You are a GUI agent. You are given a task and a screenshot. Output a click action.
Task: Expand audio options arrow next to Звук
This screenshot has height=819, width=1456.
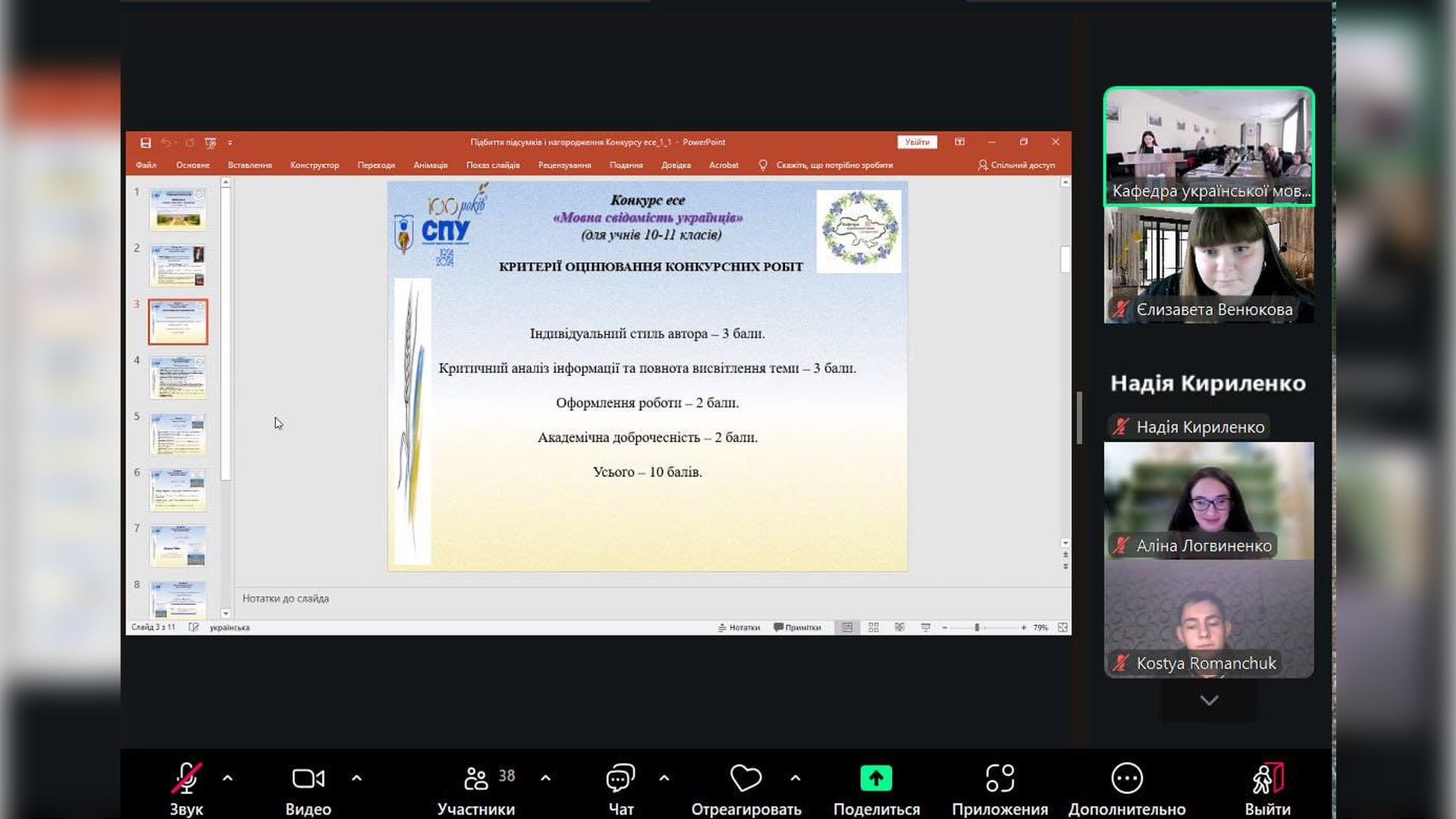227,778
